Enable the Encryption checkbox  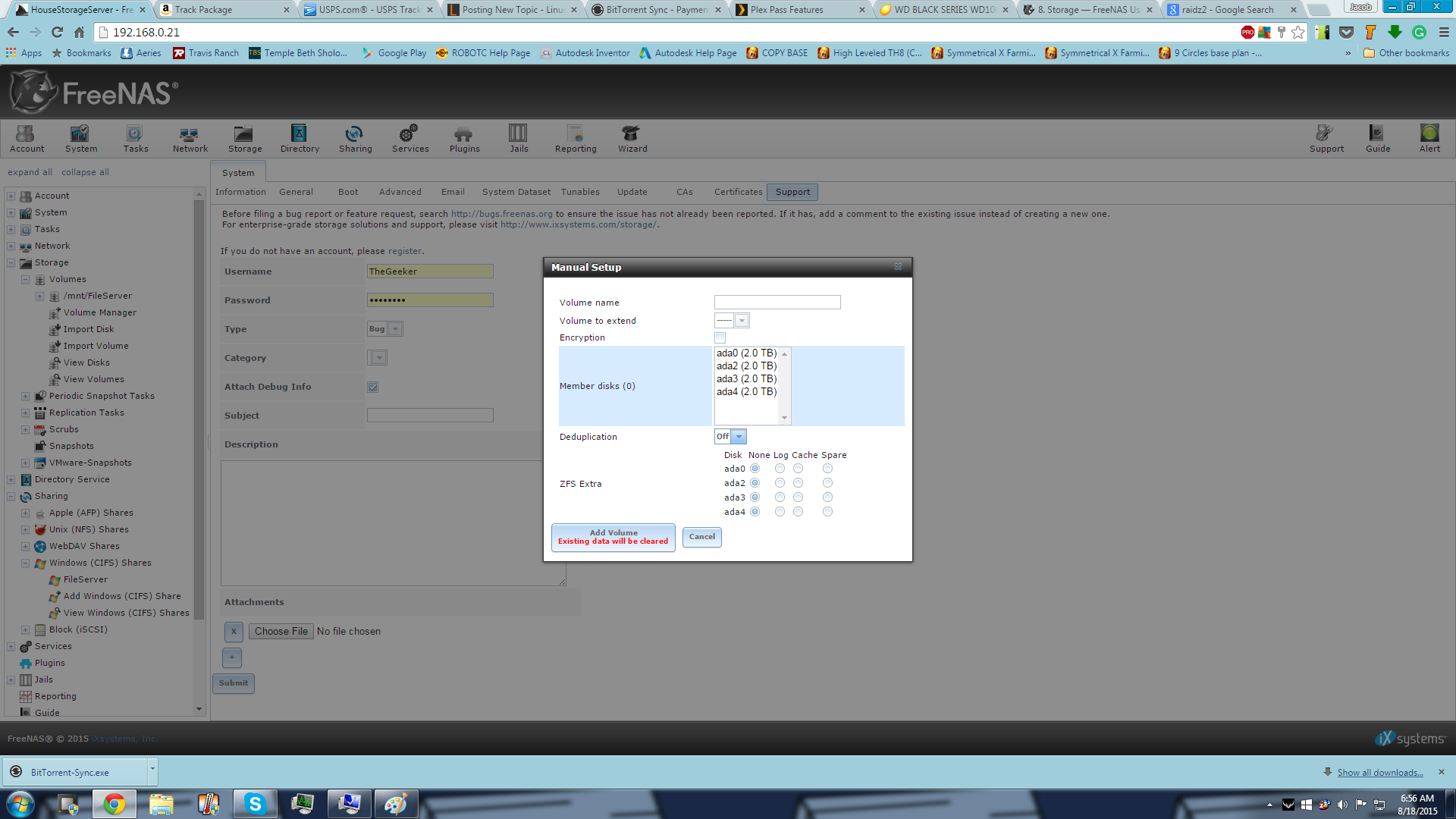pyautogui.click(x=720, y=338)
